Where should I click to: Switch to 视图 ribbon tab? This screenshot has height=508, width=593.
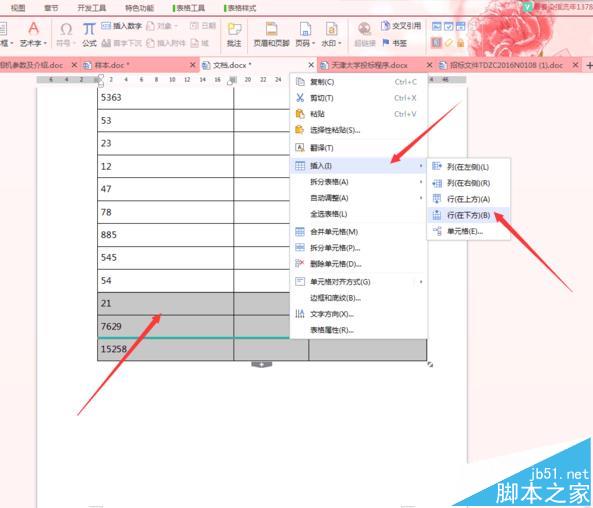(x=18, y=8)
